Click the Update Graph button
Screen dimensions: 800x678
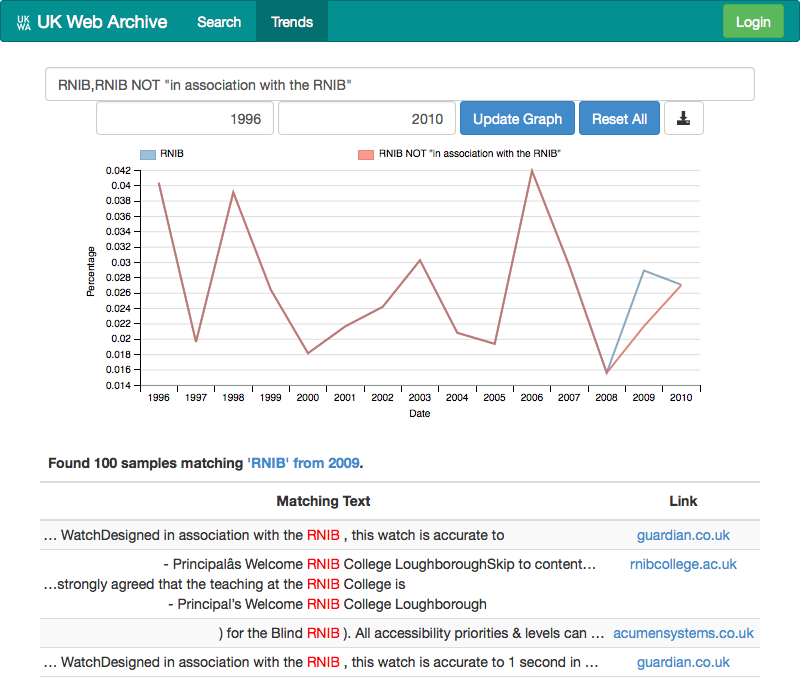(x=517, y=118)
